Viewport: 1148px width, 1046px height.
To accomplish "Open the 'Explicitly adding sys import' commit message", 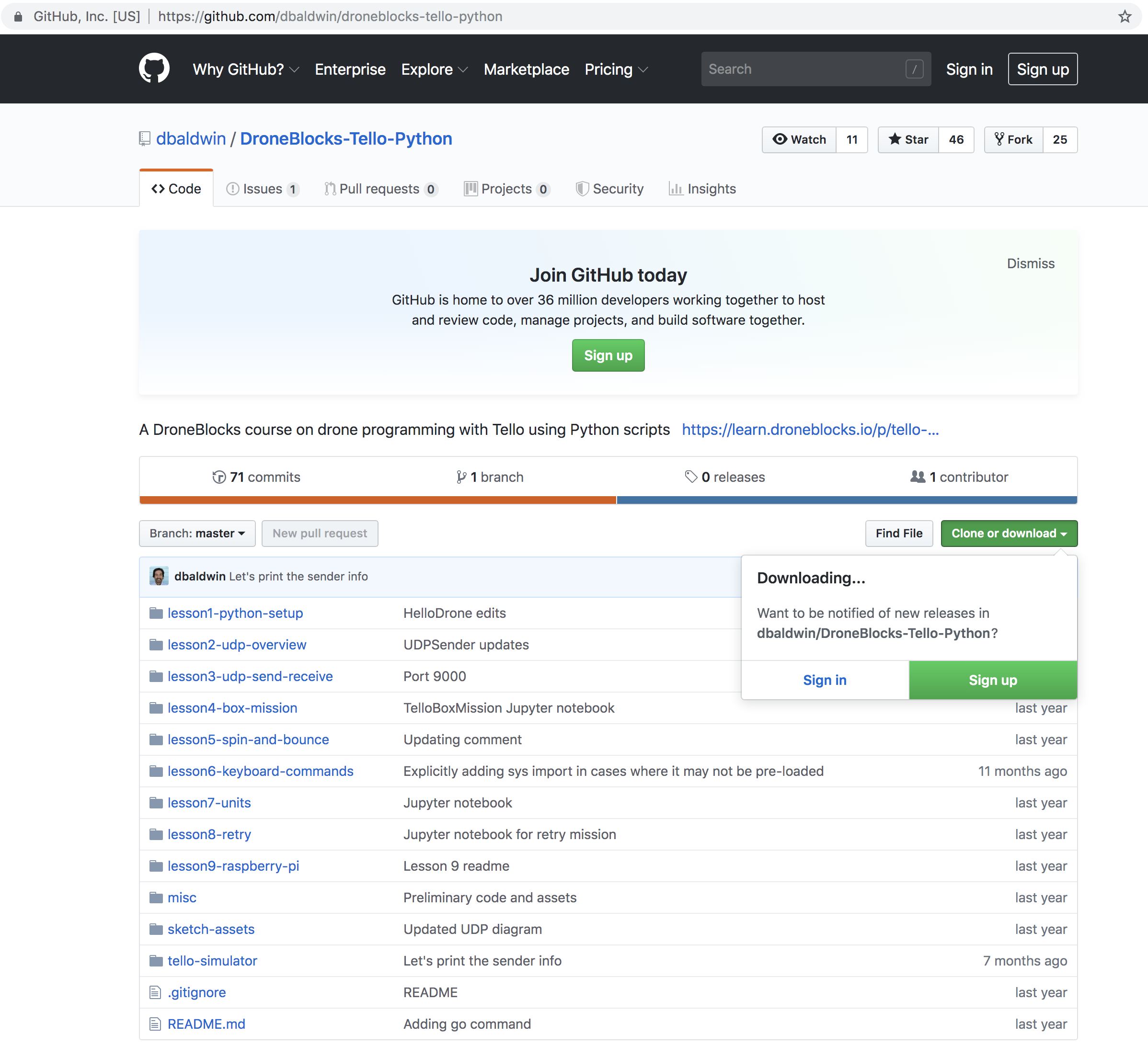I will pyautogui.click(x=613, y=771).
